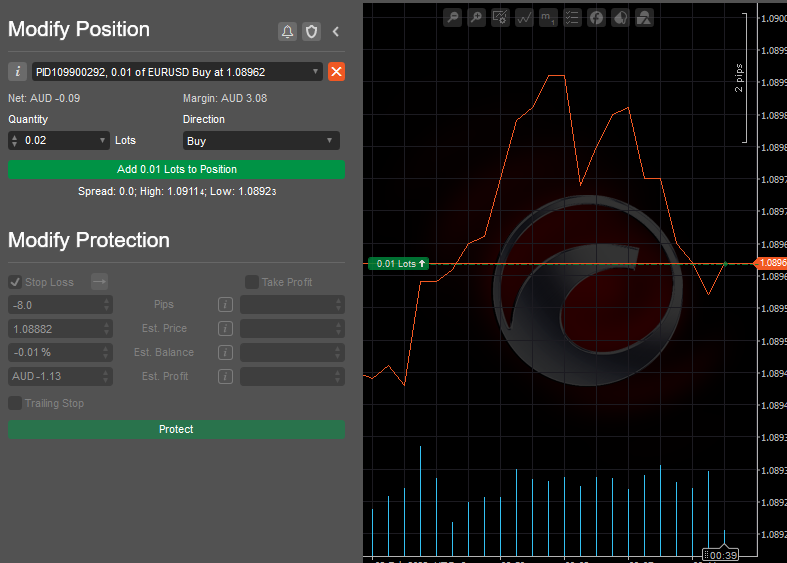Open chart viewing options checklist icon
Image resolution: width=787 pixels, height=563 pixels.
[x=572, y=18]
